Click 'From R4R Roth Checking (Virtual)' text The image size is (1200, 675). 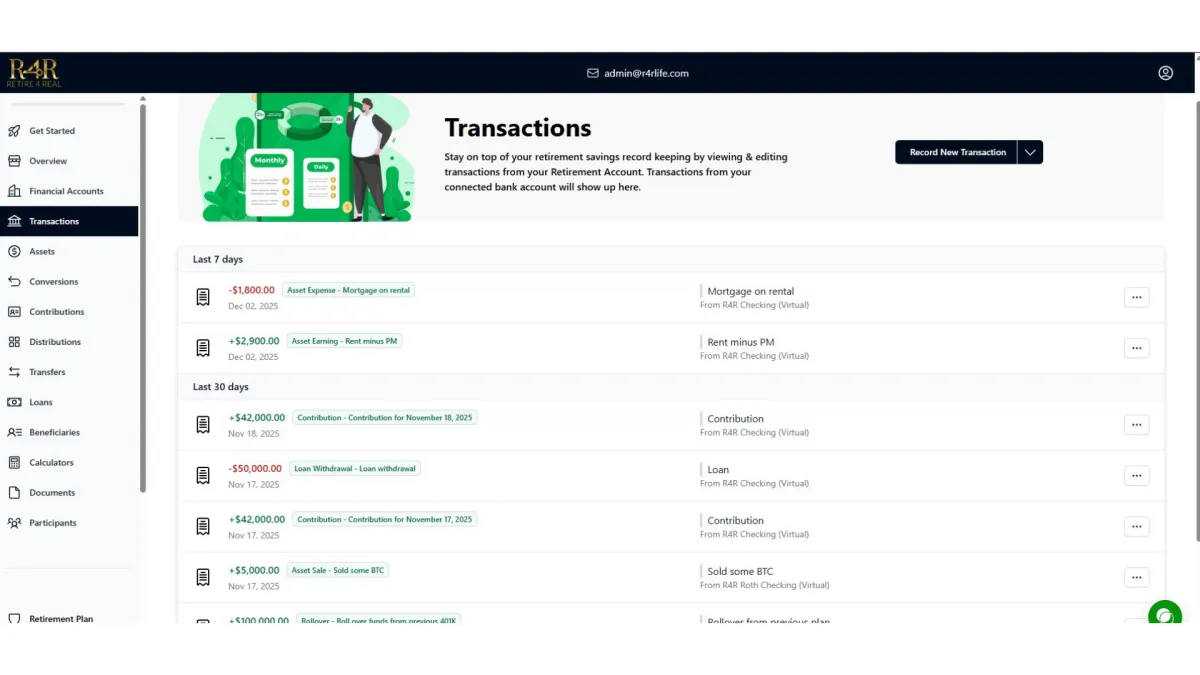coord(764,585)
